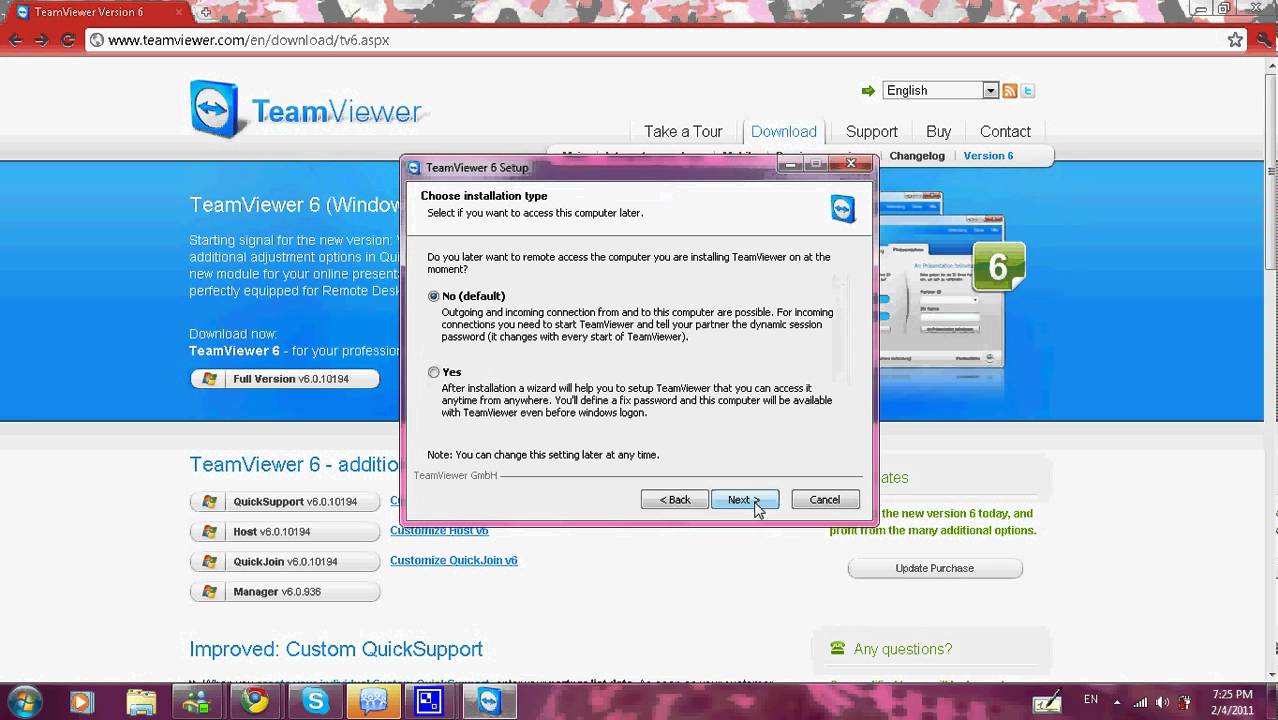The height and width of the screenshot is (720, 1278).
Task: Click the TeamViewer icon in the Setup dialog header
Action: 843,208
